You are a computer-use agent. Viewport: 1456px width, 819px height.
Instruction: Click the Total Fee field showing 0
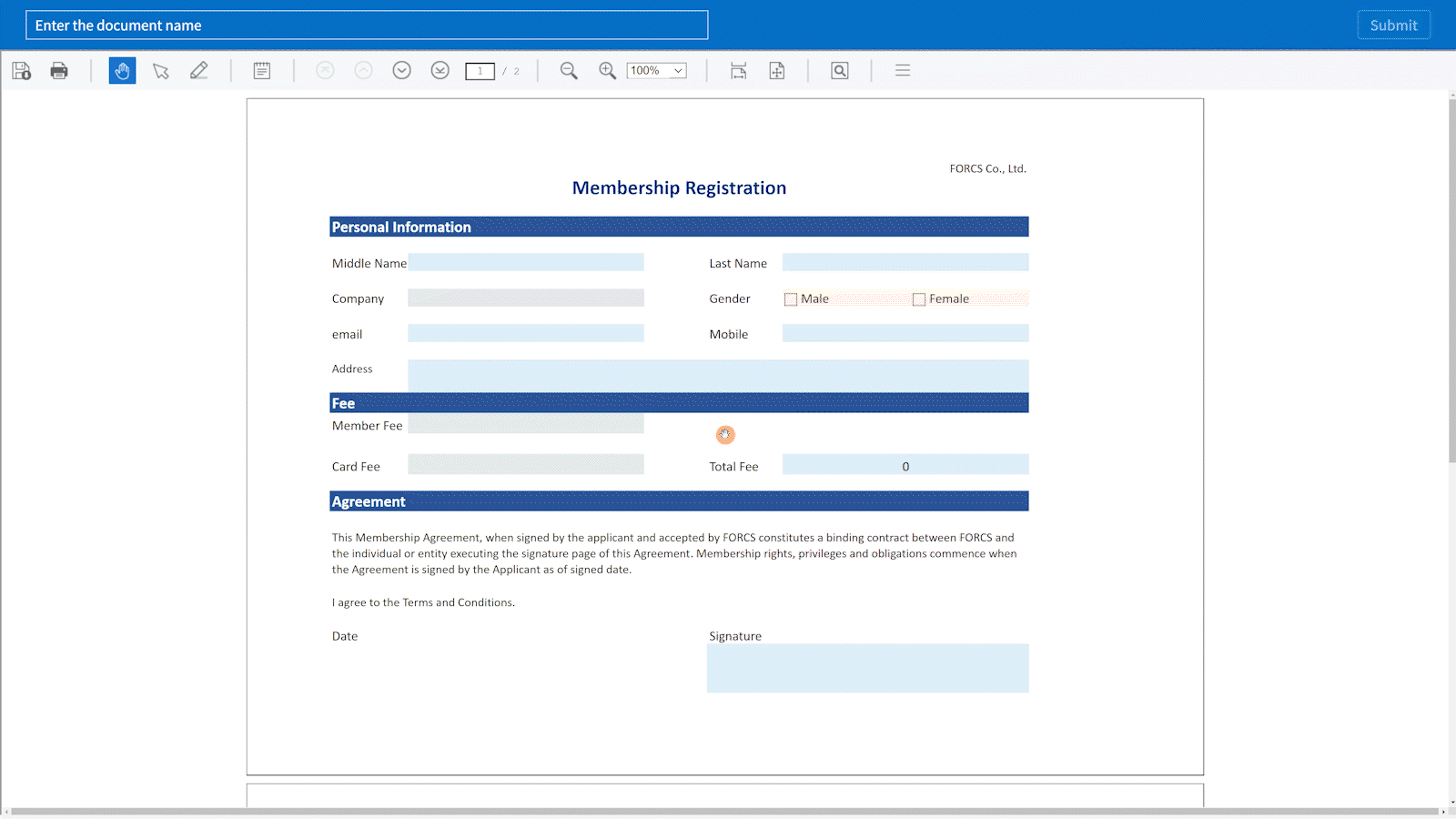905,464
